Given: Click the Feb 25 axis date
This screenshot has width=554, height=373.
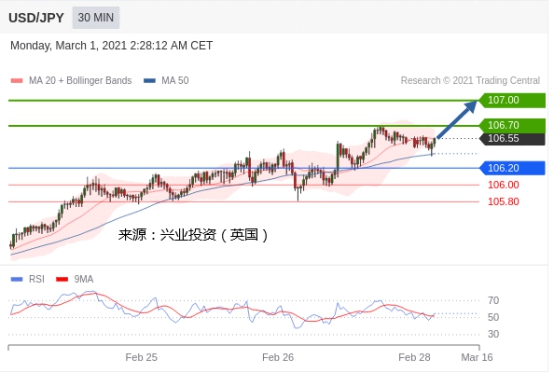Looking at the screenshot, I should tap(141, 357).
